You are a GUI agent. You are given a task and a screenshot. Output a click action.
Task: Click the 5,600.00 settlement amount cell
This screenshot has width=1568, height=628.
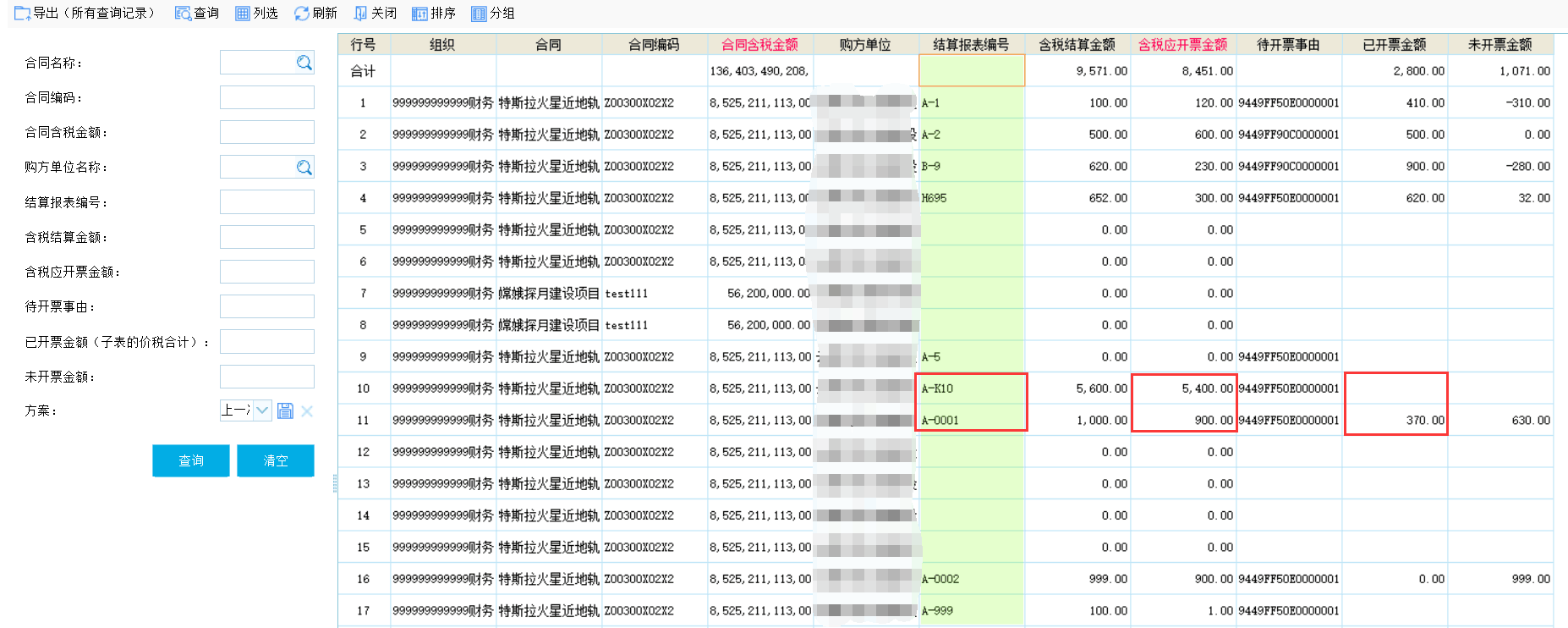tap(1077, 388)
